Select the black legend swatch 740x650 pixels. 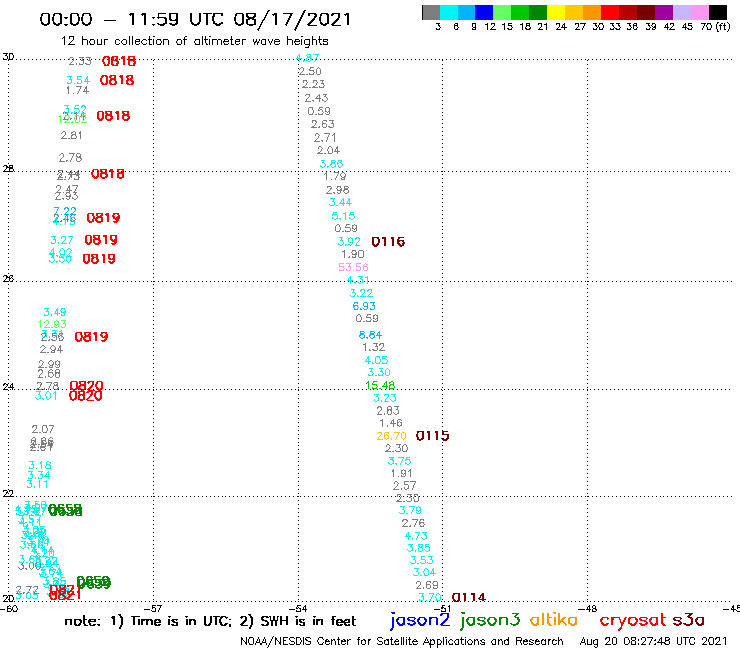pyautogui.click(x=718, y=12)
